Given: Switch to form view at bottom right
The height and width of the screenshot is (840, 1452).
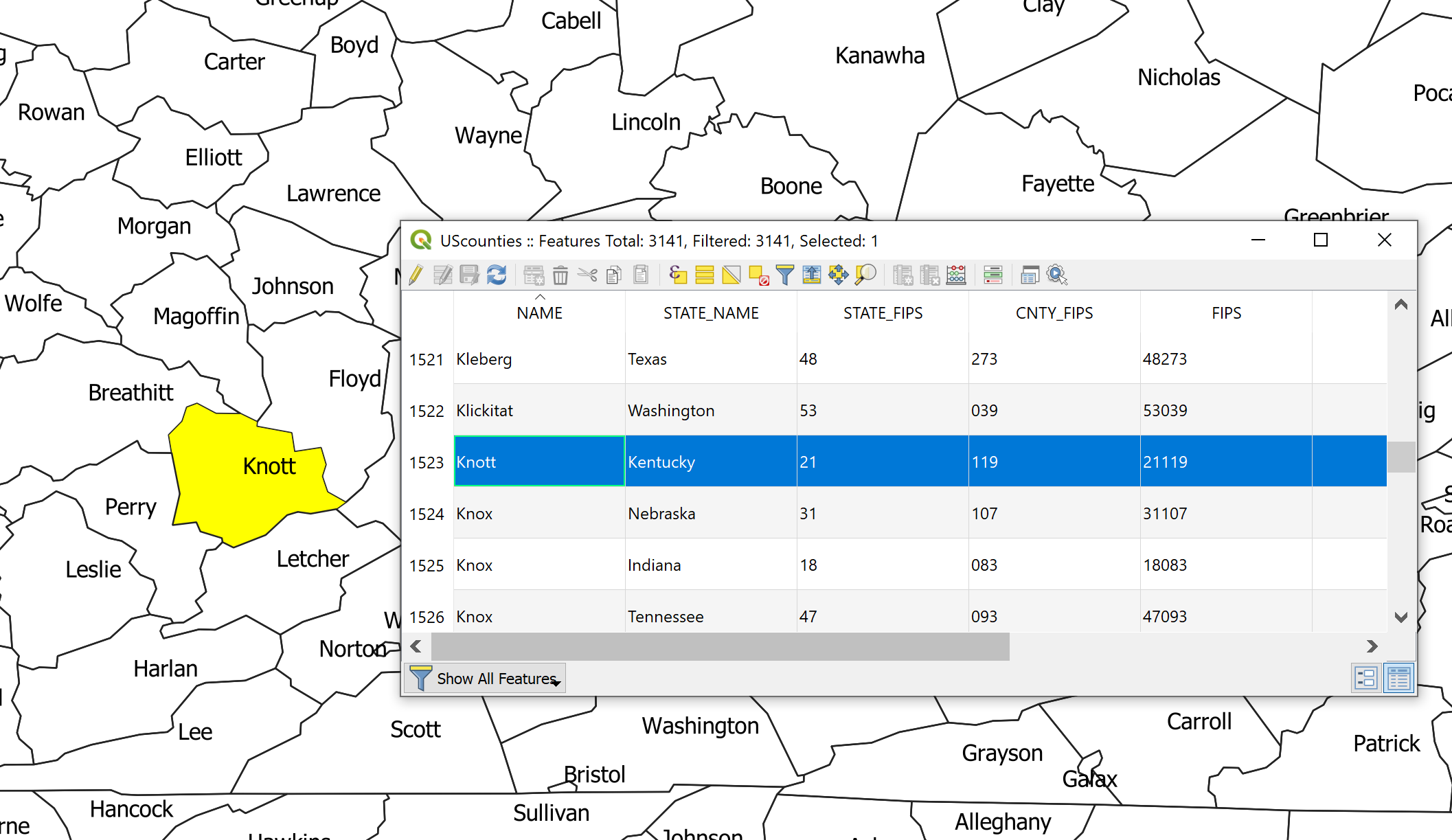Looking at the screenshot, I should point(1365,678).
